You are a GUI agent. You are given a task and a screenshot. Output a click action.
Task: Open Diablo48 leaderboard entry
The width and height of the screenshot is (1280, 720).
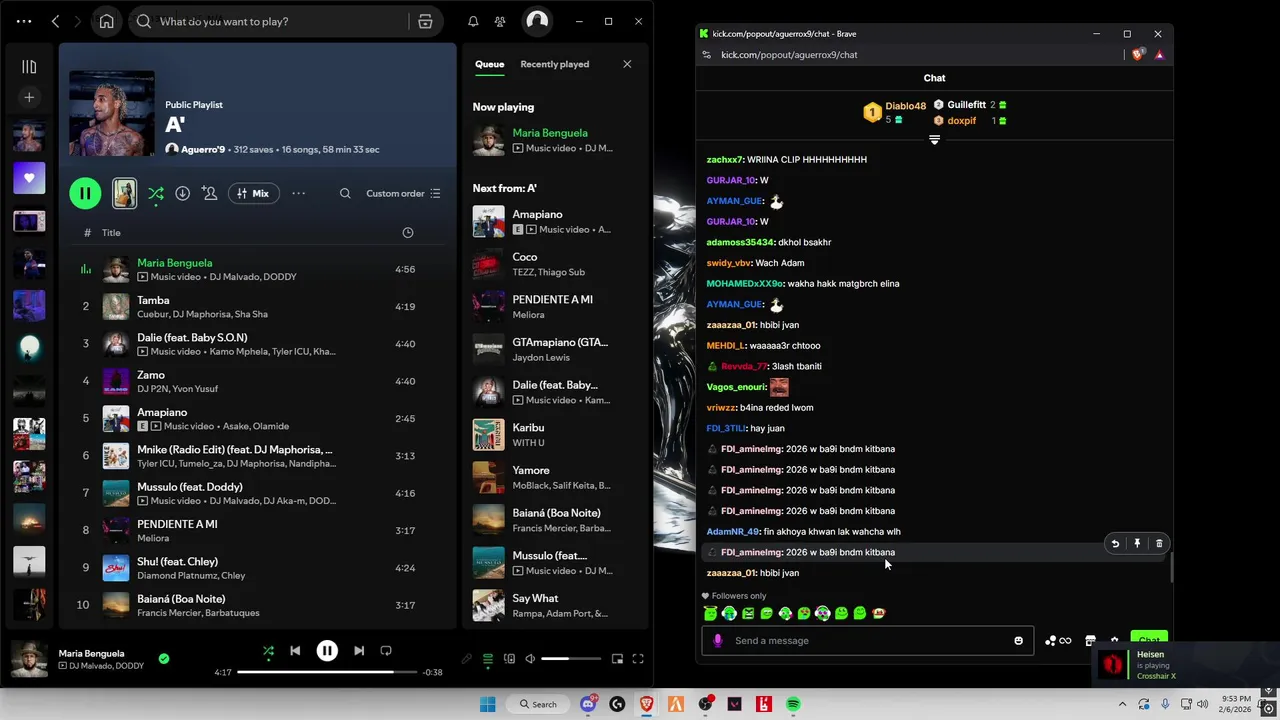pos(895,112)
